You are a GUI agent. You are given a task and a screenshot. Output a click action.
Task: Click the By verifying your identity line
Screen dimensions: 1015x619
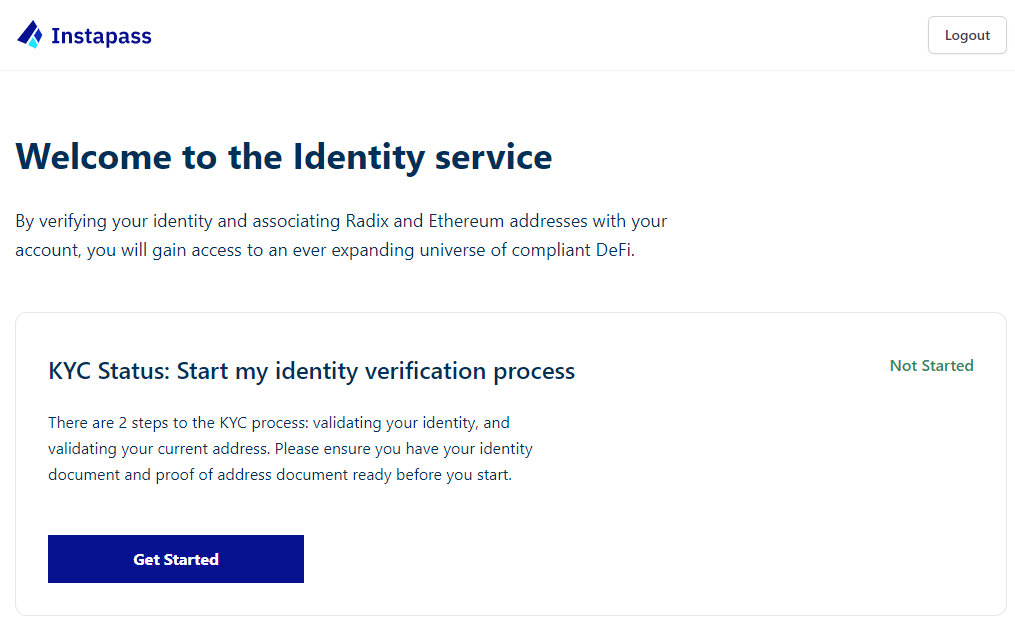(x=341, y=221)
